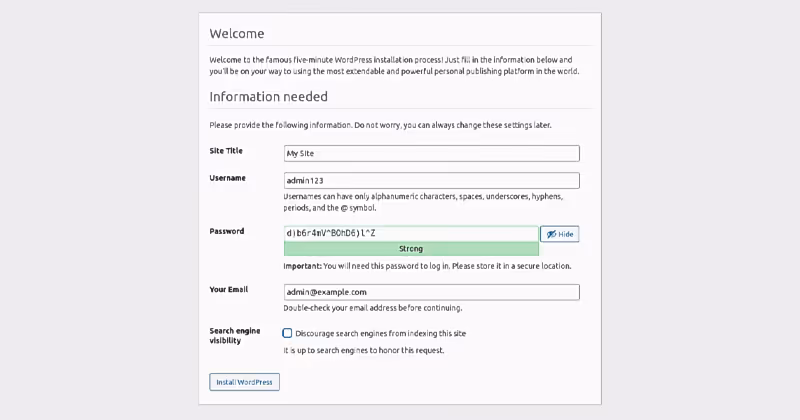
Task: Click the "Username" field label
Action: 228,178
